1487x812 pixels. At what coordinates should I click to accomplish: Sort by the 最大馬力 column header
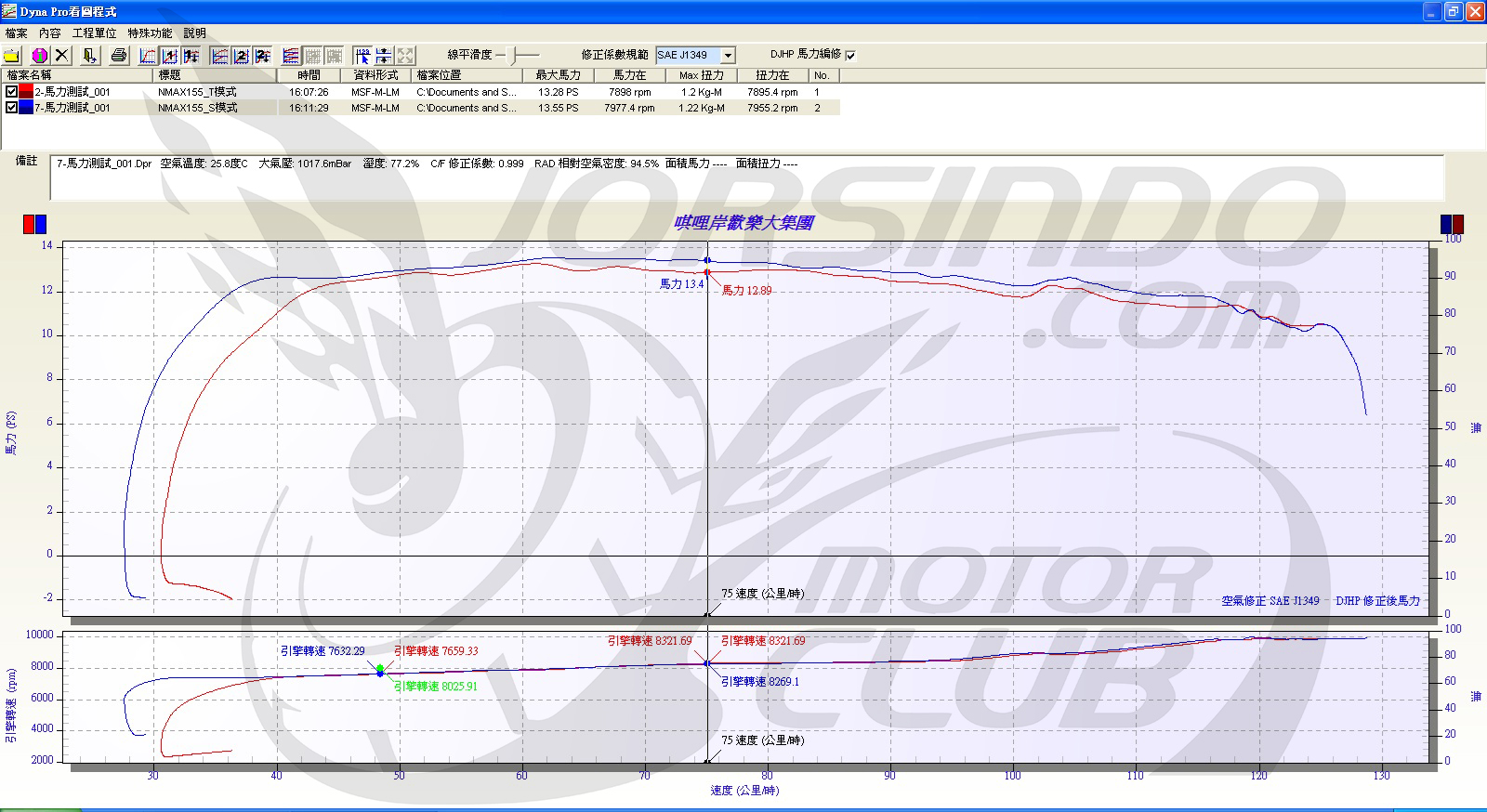pos(559,75)
